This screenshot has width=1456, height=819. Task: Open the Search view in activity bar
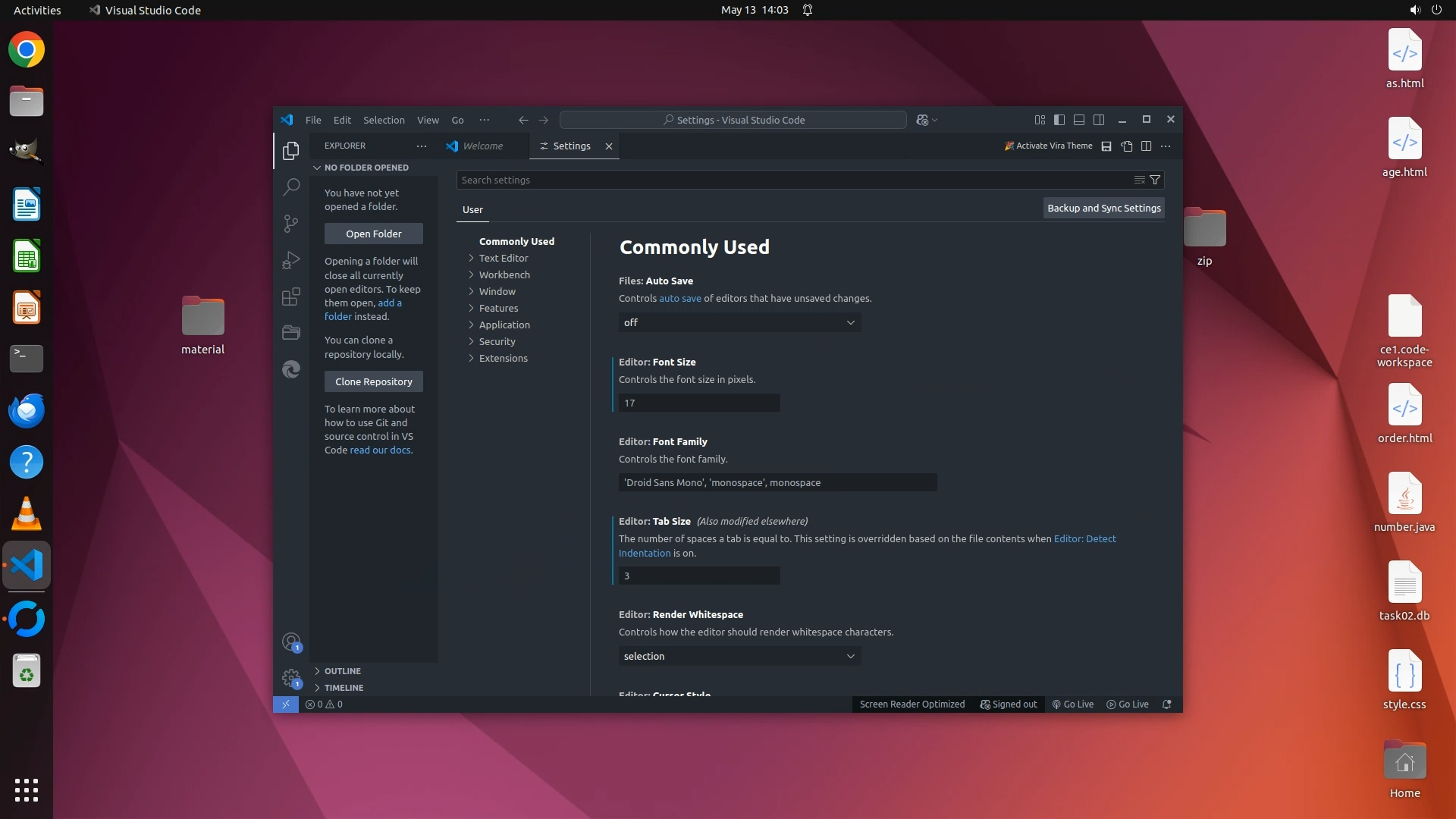(x=291, y=187)
